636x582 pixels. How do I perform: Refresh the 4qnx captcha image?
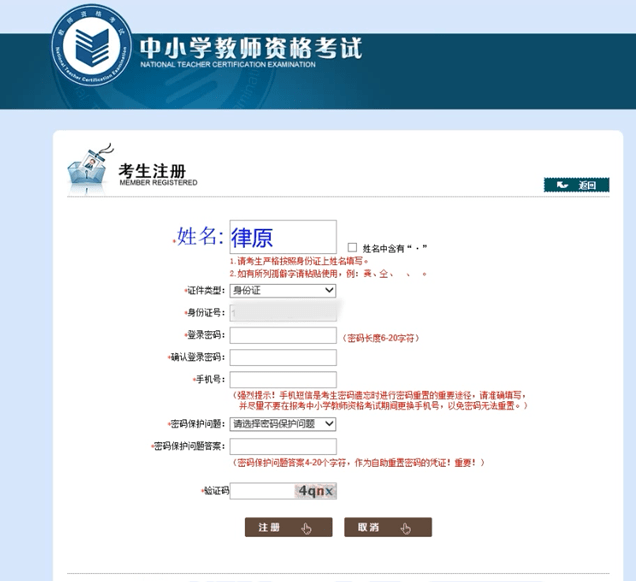click(315, 491)
